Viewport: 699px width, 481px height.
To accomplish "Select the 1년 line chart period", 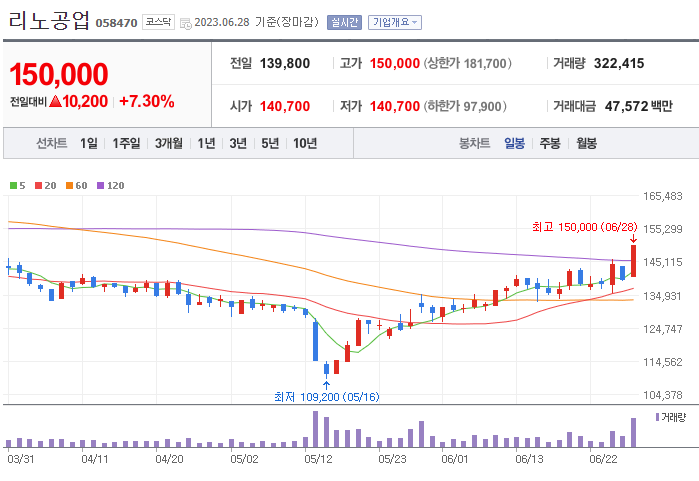I will [206, 143].
